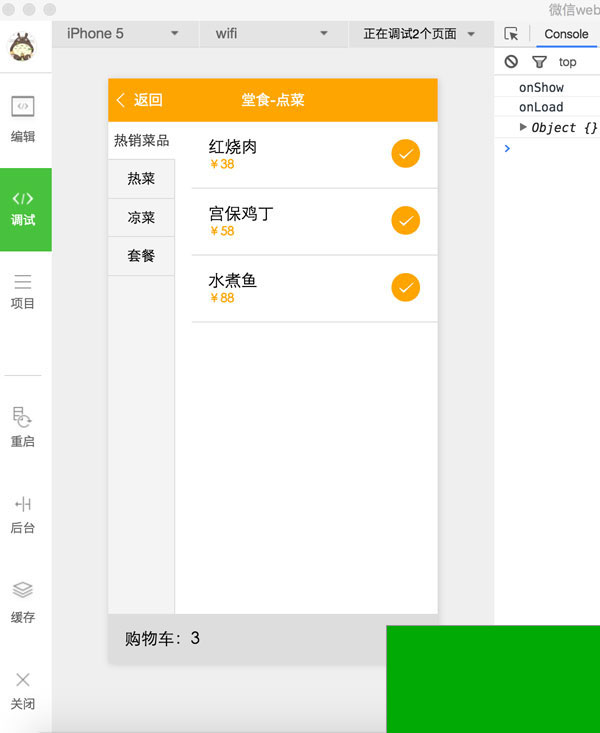
Task: Send app to 后台 background
Action: 23,514
